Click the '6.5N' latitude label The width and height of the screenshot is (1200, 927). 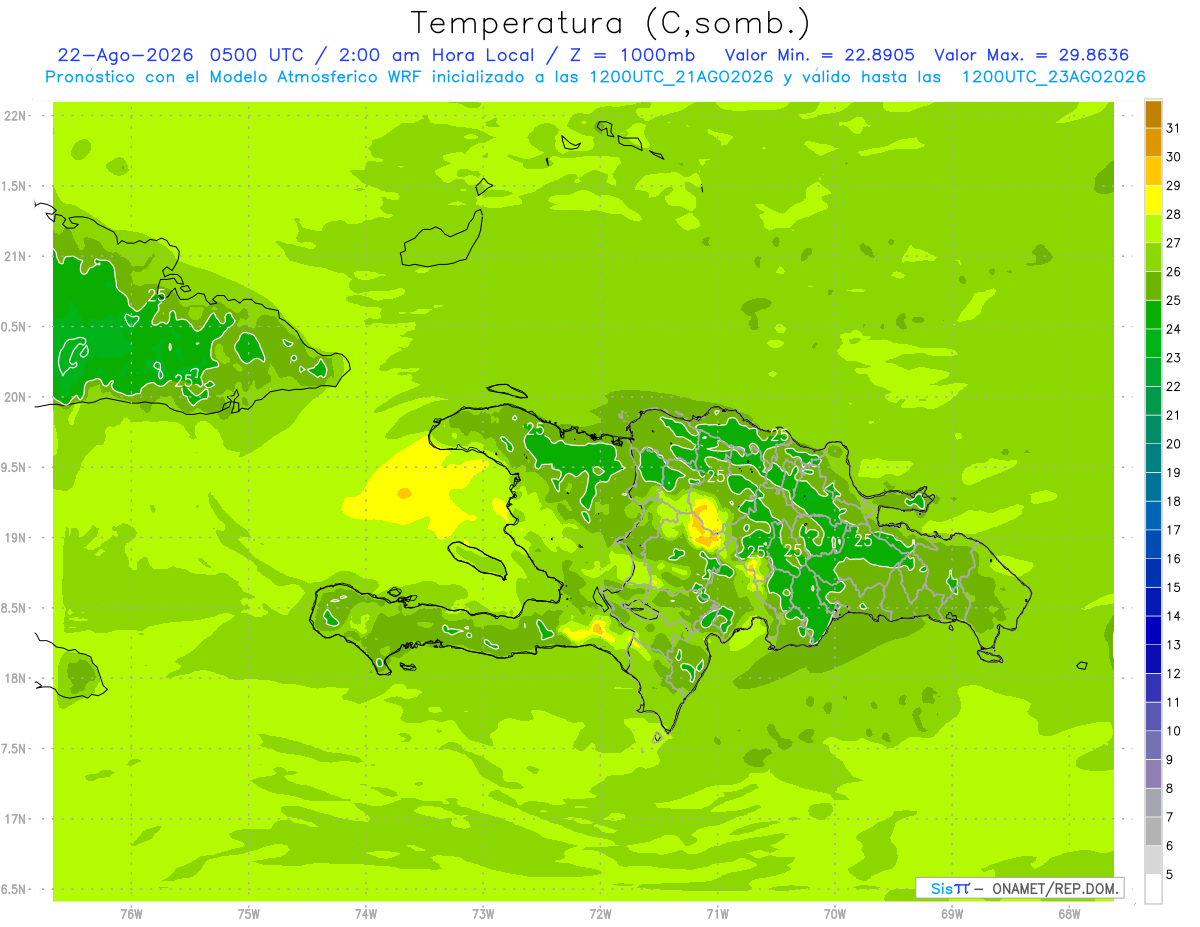click(15, 889)
